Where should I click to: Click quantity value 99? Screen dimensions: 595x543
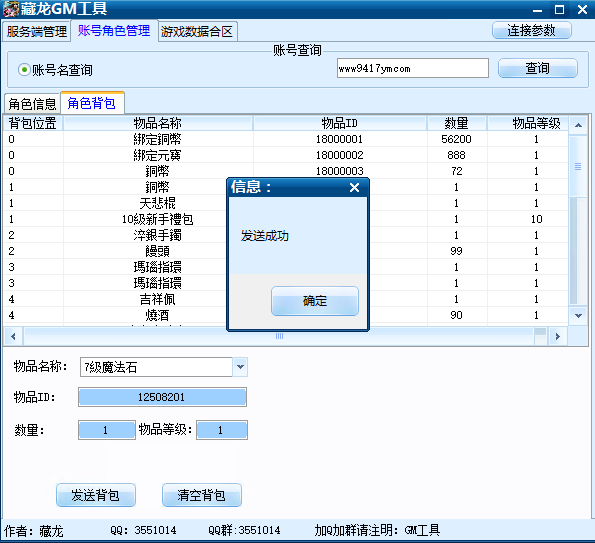tap(456, 251)
